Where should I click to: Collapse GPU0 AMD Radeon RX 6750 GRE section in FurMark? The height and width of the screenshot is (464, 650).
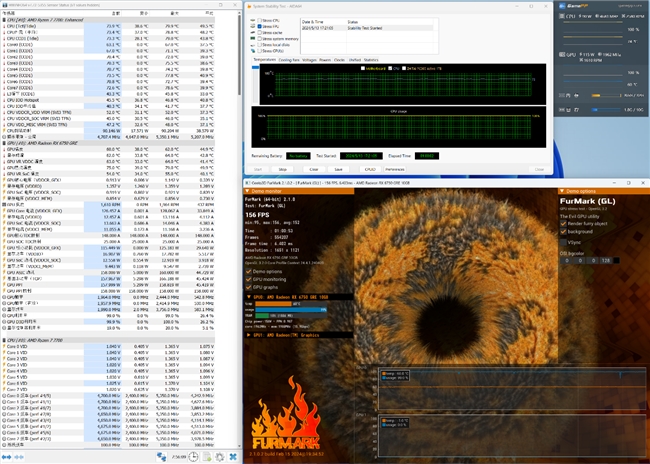(249, 297)
